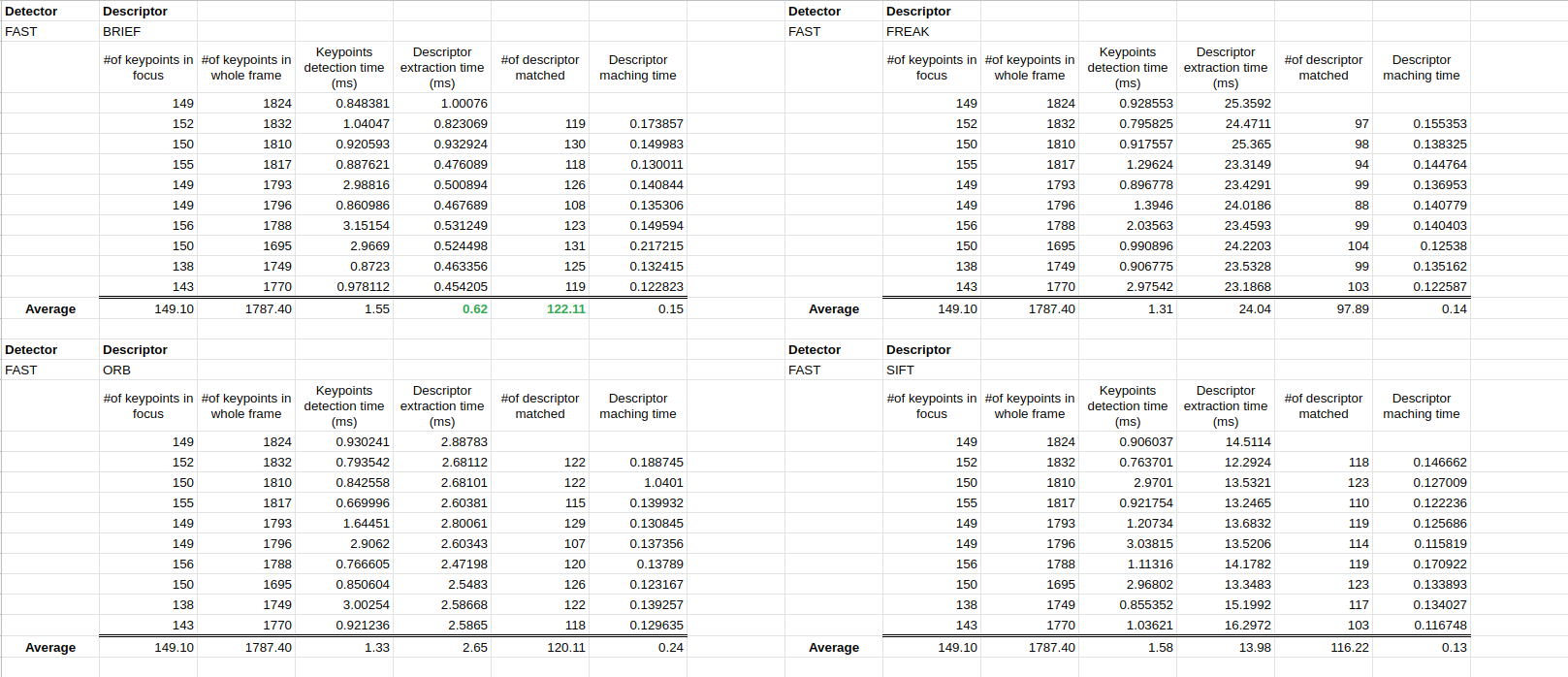Select the SIFT average 1.58 cell

pyautogui.click(x=1128, y=647)
